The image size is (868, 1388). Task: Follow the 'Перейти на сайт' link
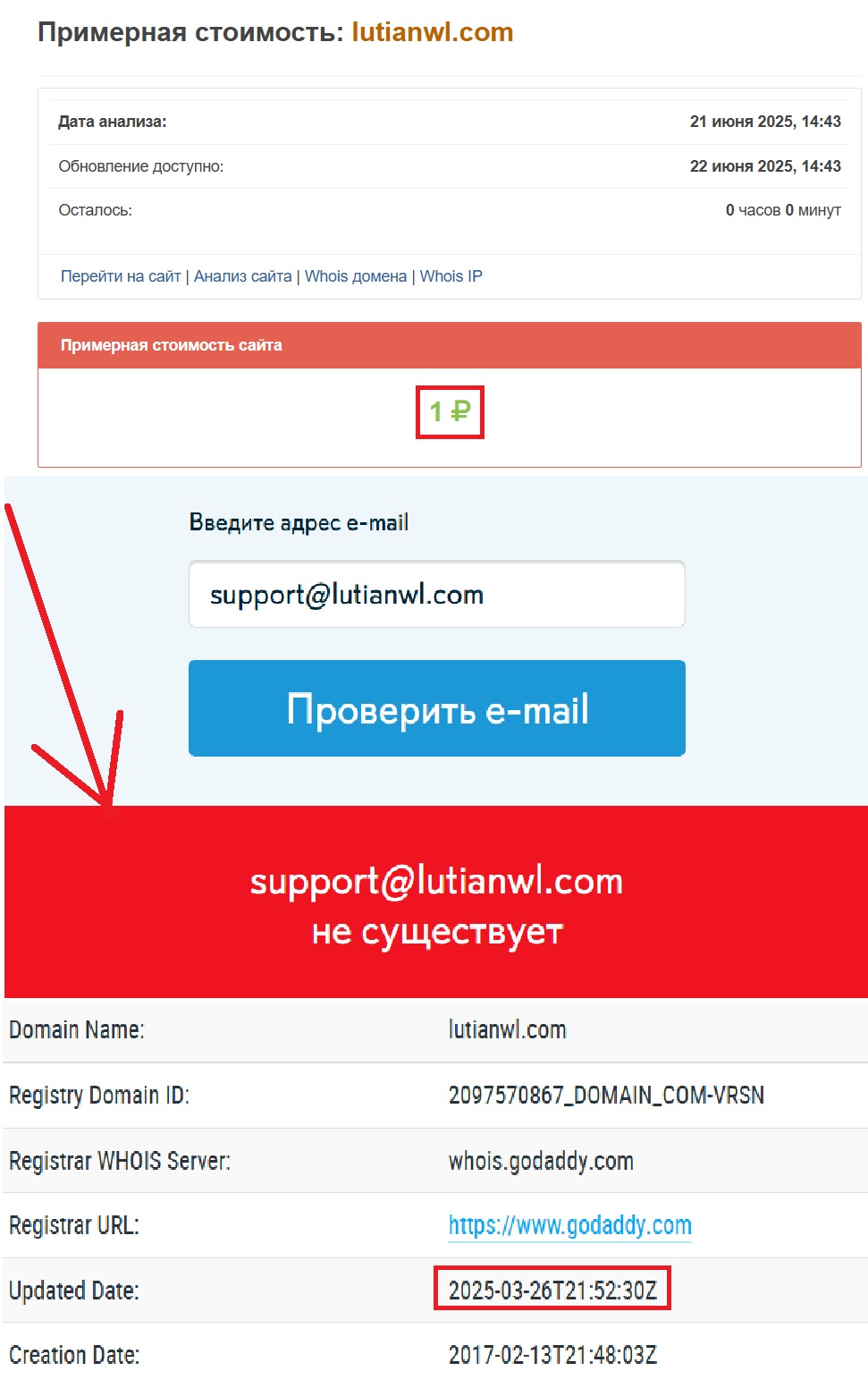(121, 276)
